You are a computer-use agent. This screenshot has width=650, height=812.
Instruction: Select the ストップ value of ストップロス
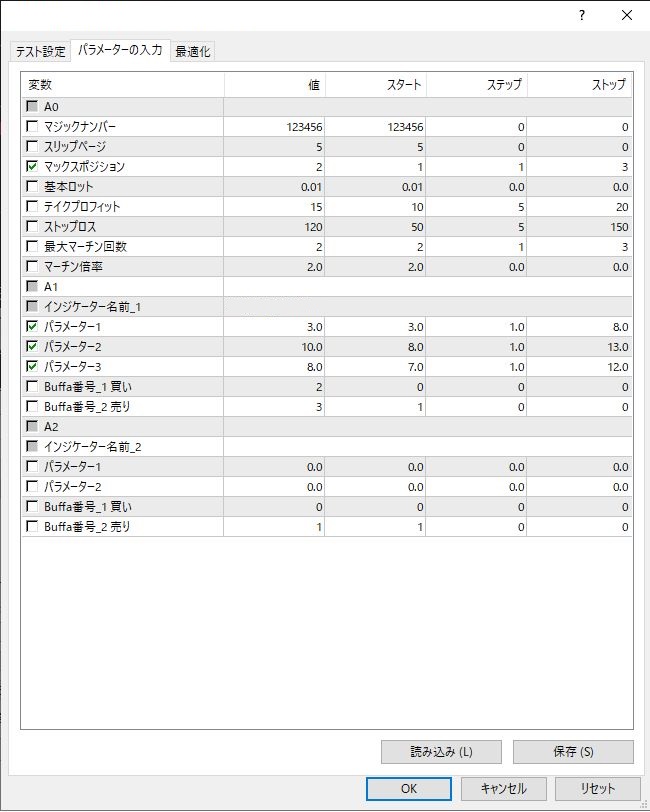coord(580,227)
